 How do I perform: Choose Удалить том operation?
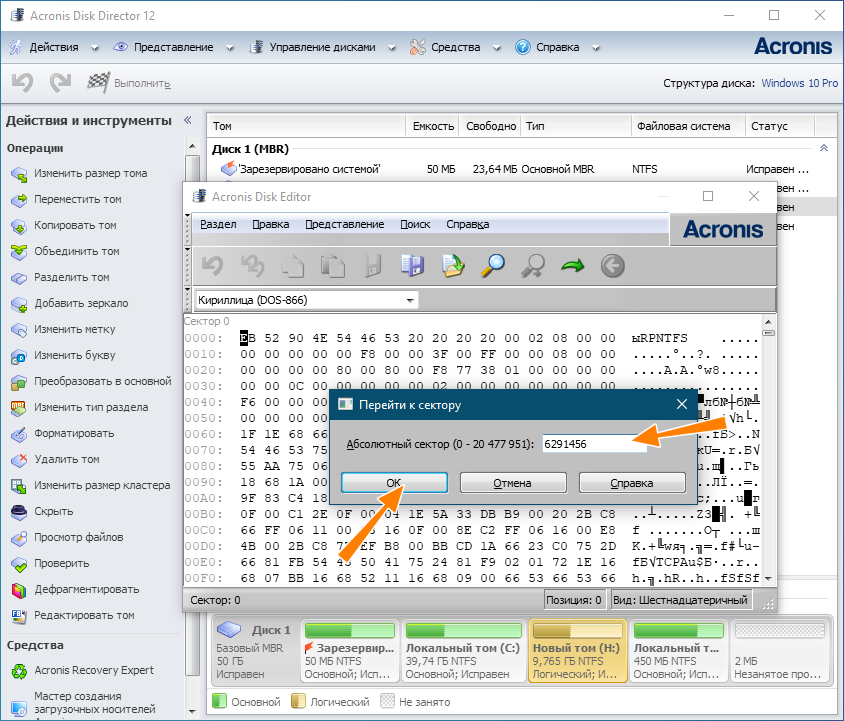(66, 459)
